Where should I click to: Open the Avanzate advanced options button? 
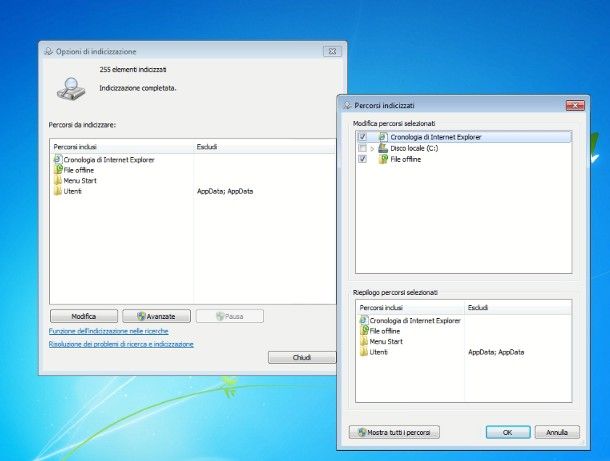tap(156, 316)
